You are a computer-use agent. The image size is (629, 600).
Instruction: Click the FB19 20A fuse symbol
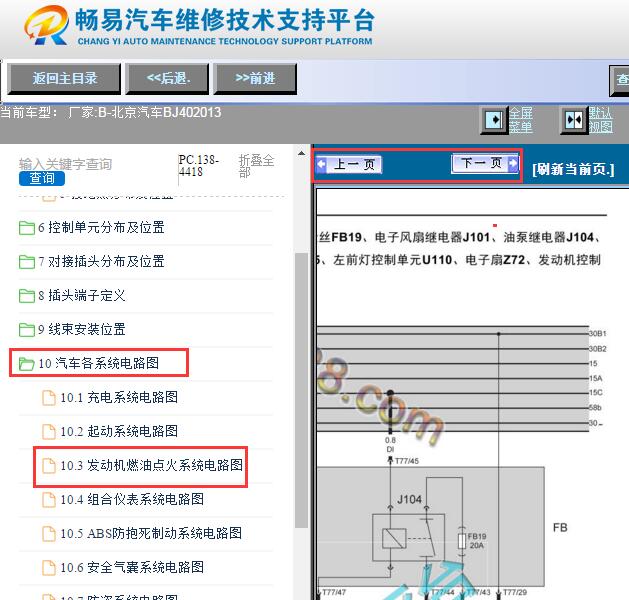(462, 541)
